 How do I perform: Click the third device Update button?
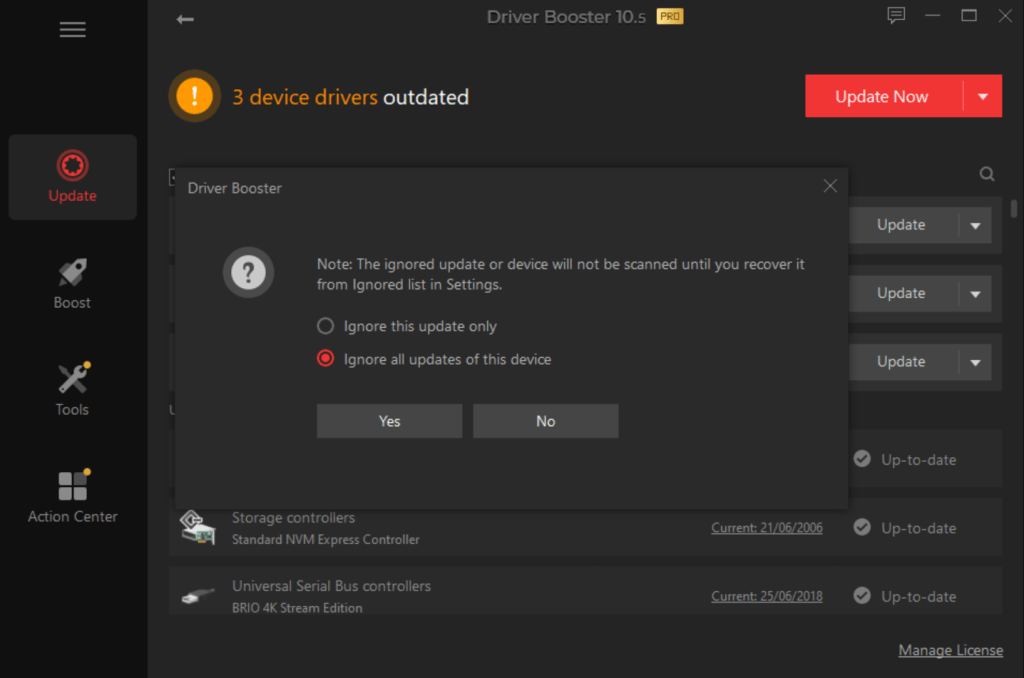pyautogui.click(x=904, y=362)
